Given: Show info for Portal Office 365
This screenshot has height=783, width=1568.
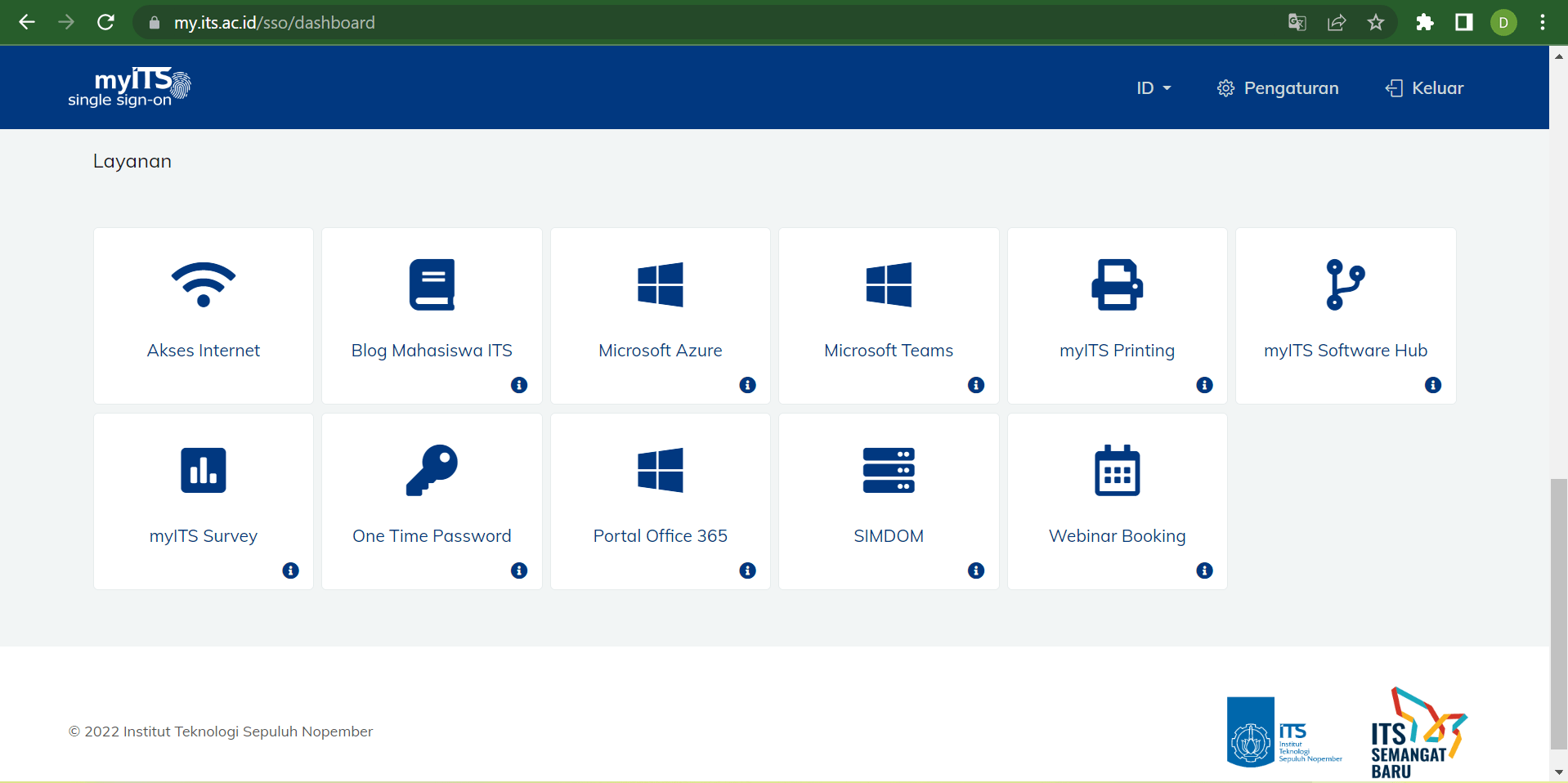Looking at the screenshot, I should click(747, 570).
